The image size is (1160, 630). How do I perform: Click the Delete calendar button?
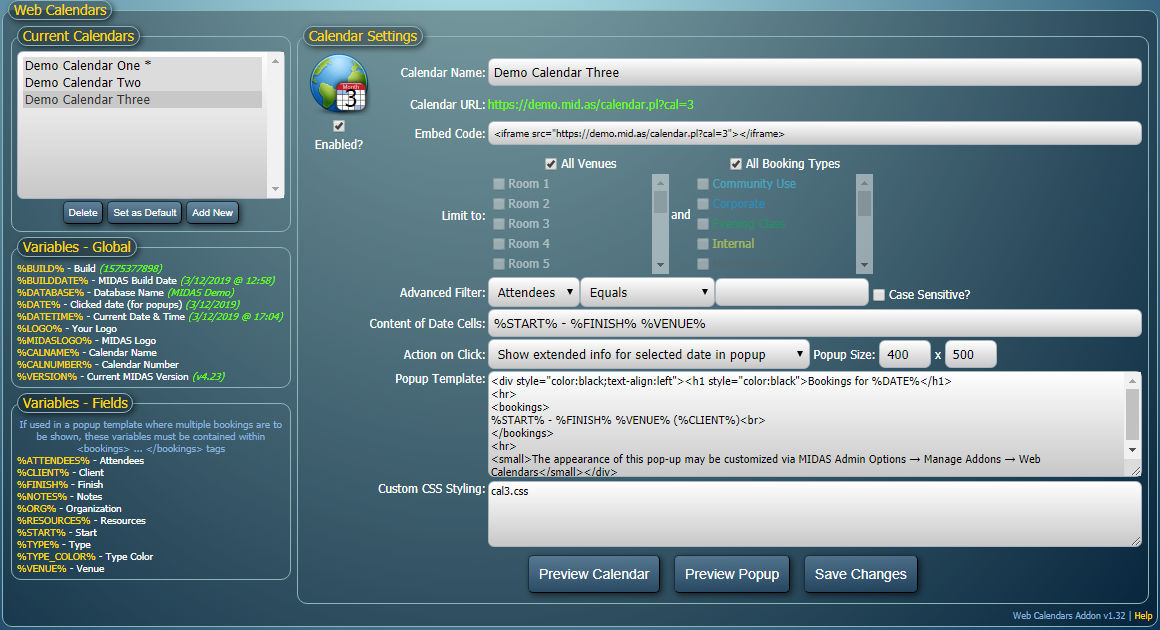pyautogui.click(x=83, y=212)
